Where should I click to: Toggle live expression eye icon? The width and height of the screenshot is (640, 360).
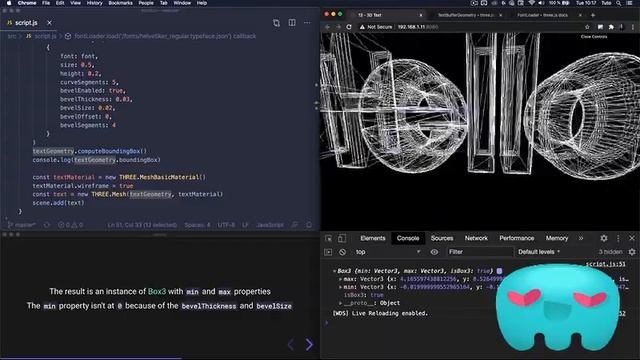pos(434,252)
